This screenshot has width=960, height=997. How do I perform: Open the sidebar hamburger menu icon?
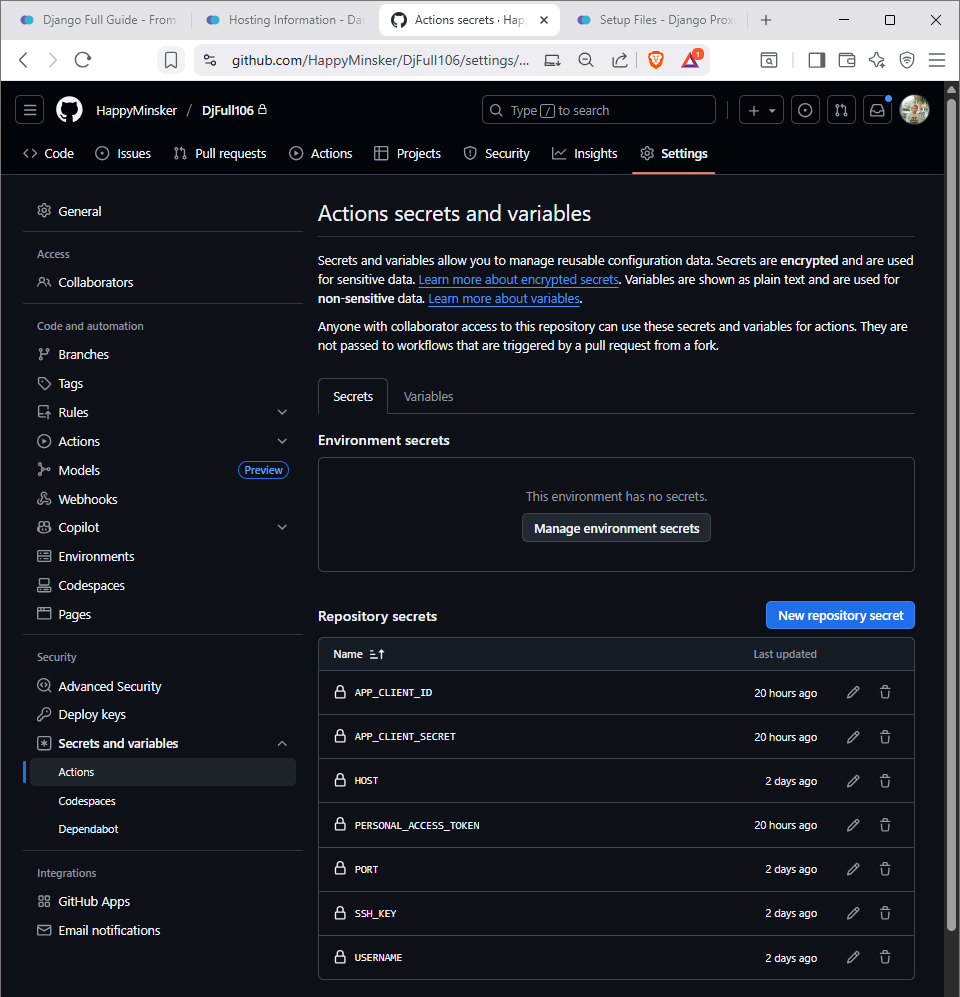click(x=29, y=109)
